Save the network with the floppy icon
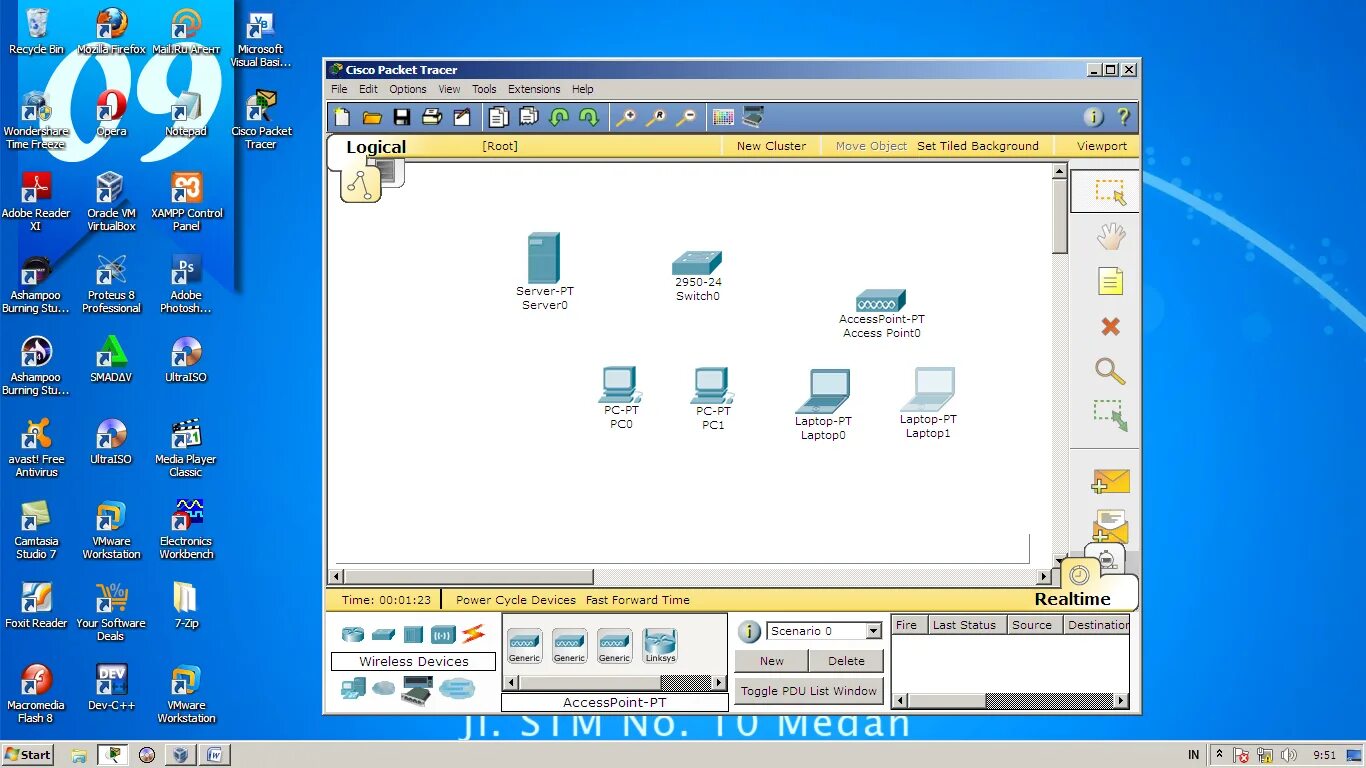The image size is (1366, 768). 402,117
